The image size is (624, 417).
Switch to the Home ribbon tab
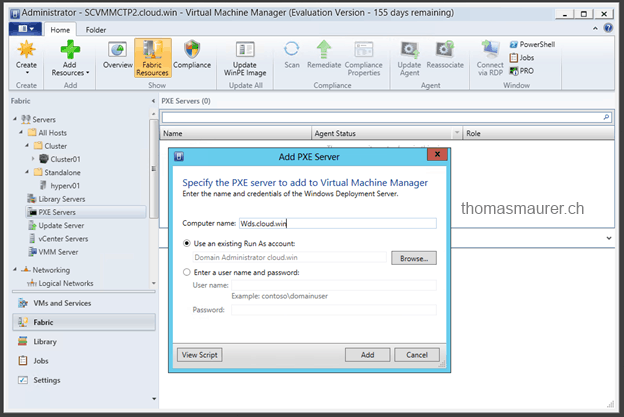(60, 30)
